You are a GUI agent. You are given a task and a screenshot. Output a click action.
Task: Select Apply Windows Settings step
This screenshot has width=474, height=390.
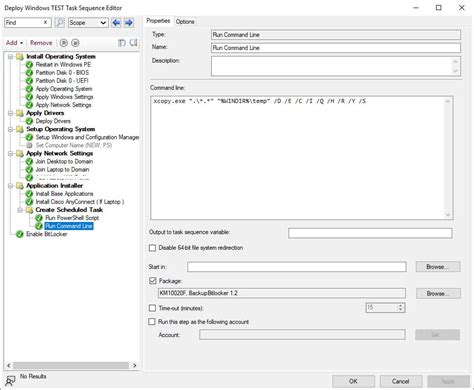click(x=64, y=97)
